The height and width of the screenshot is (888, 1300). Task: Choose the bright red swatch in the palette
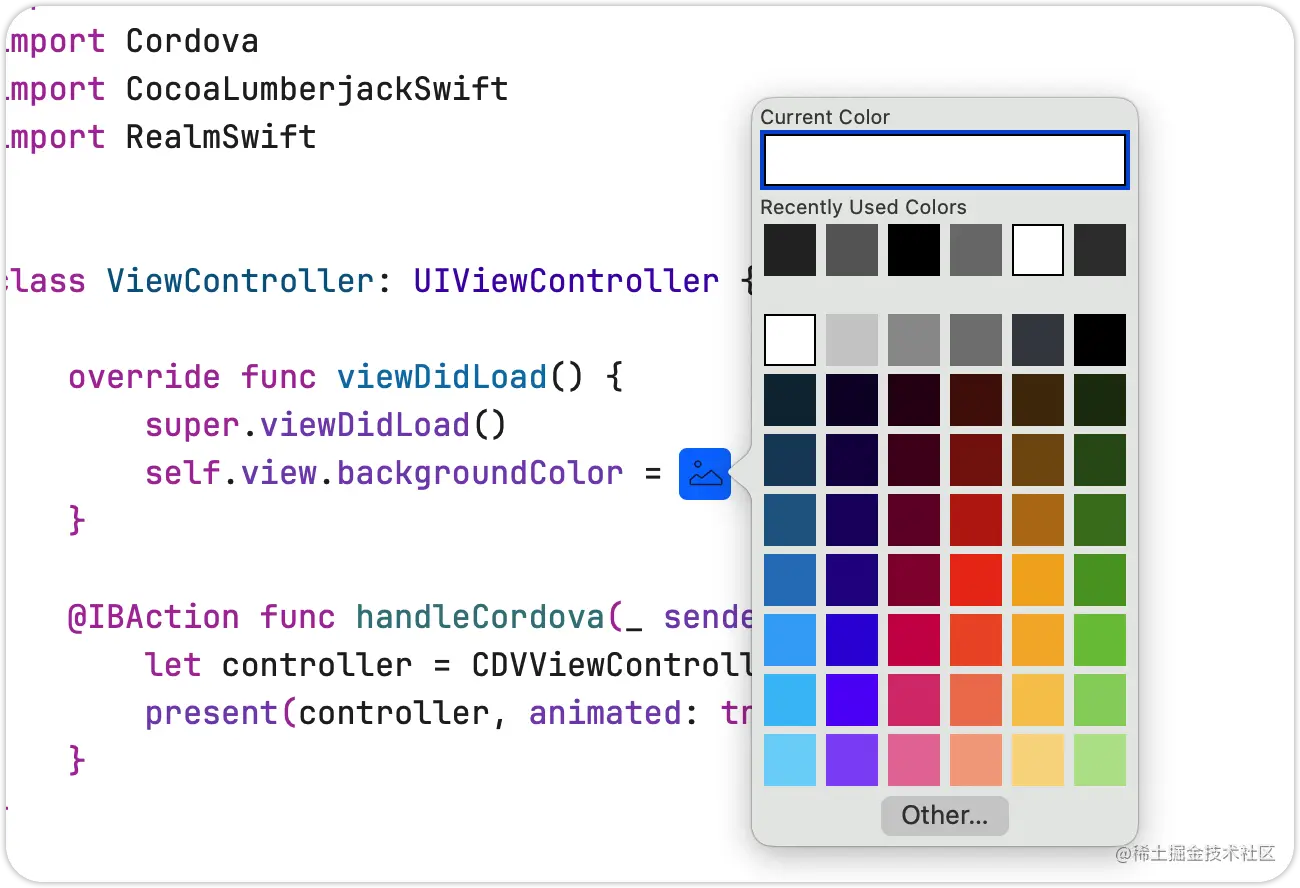[976, 580]
